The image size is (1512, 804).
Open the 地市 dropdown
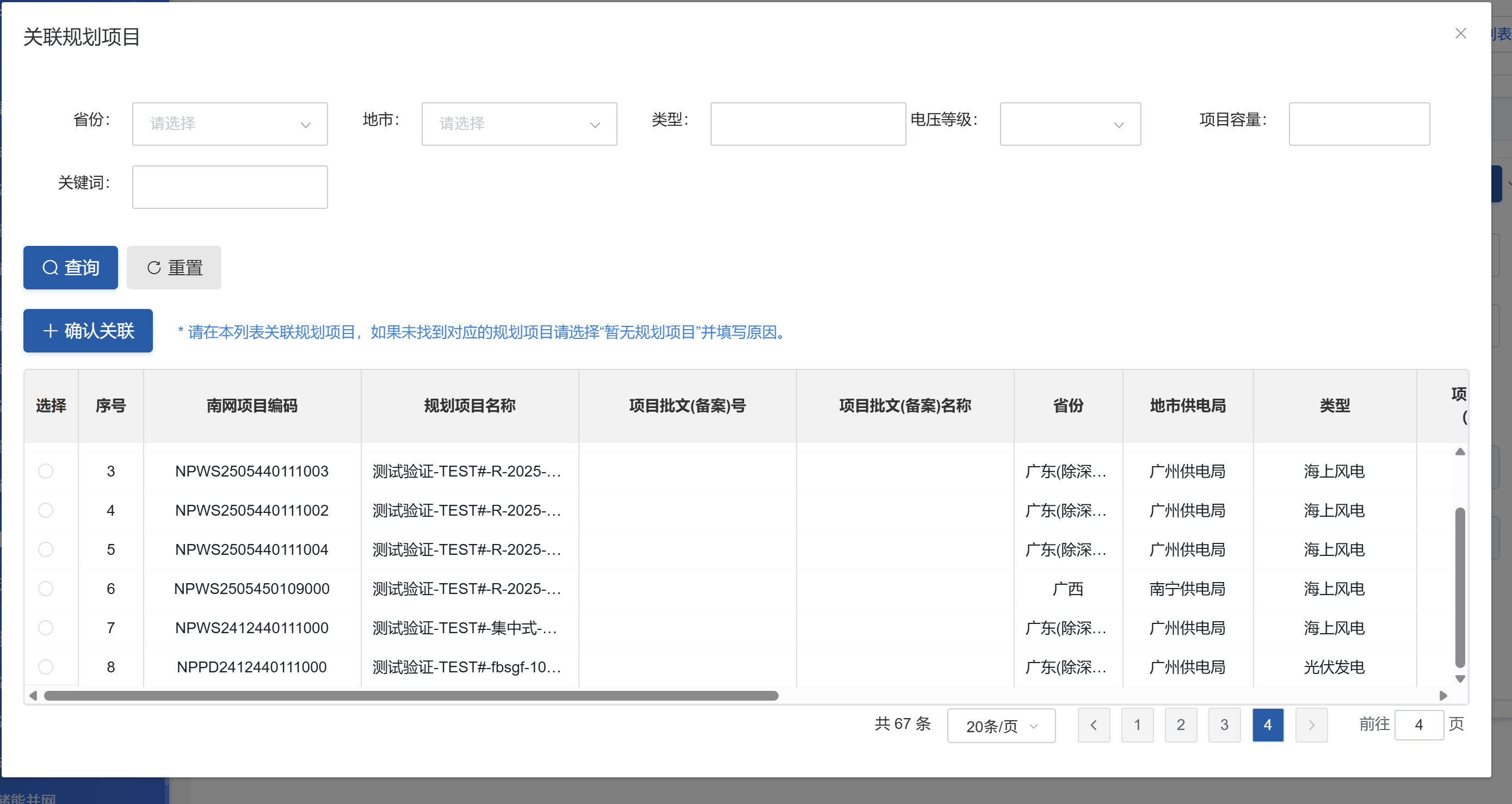519,124
